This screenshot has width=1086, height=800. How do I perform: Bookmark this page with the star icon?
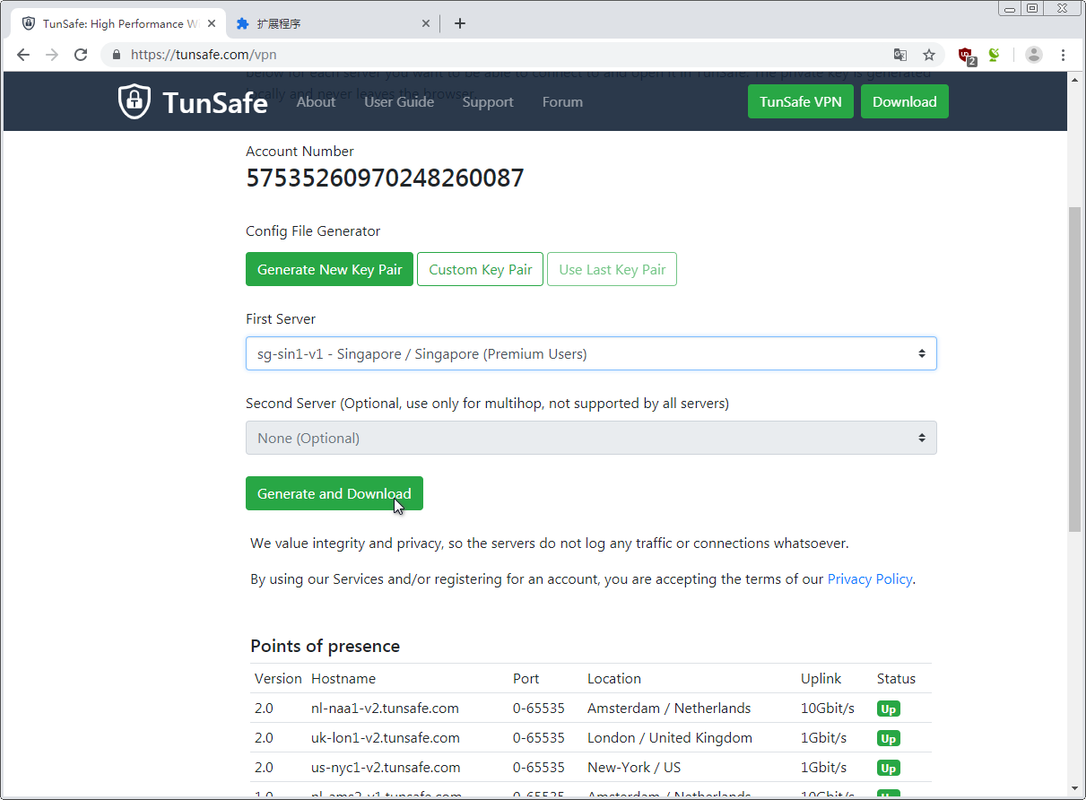[929, 55]
